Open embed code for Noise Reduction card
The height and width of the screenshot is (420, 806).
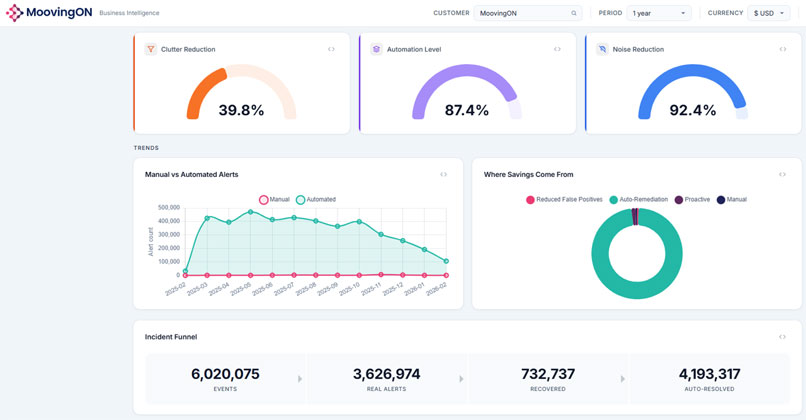(783, 49)
